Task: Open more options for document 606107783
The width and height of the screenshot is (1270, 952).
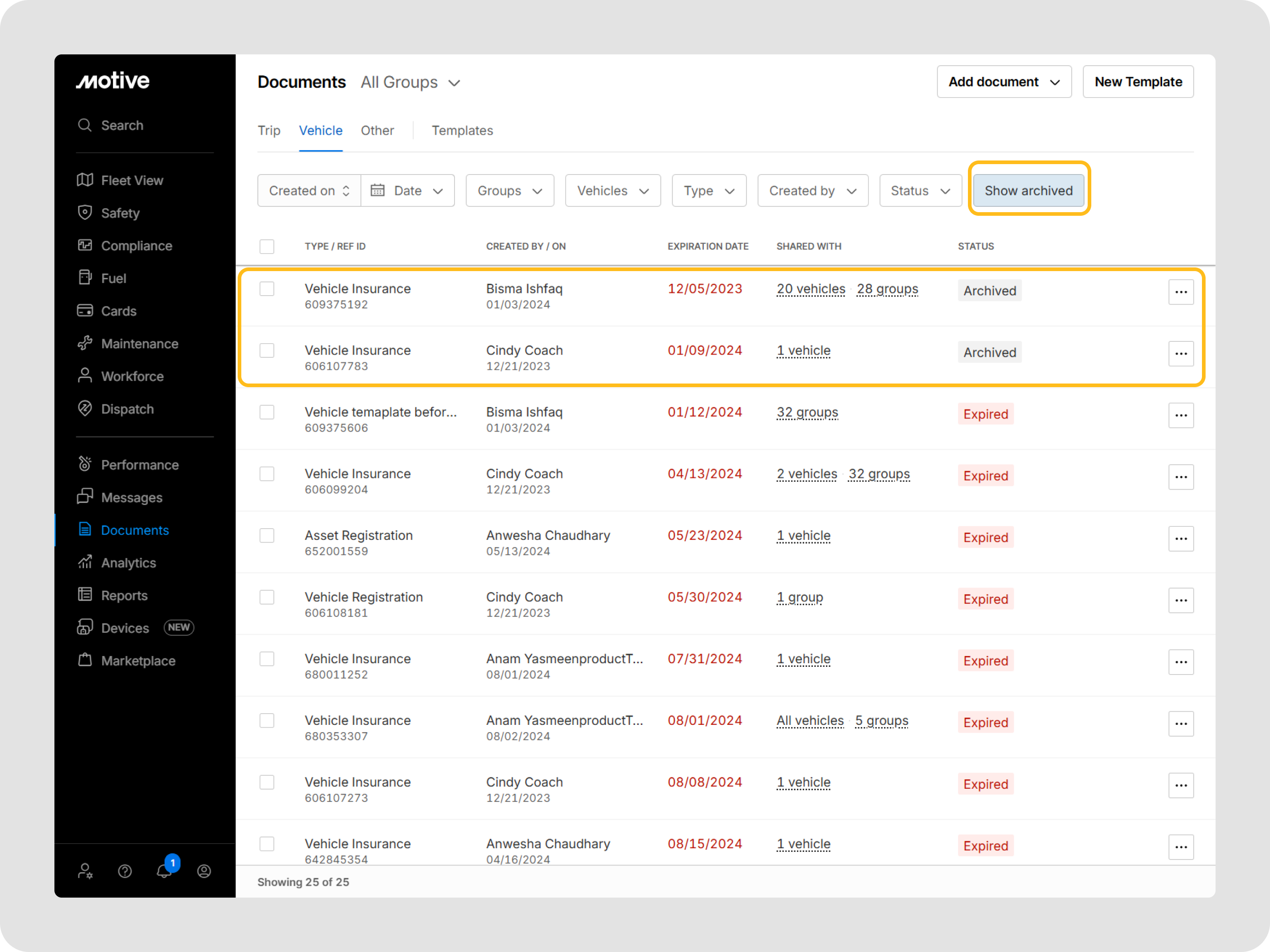Action: coord(1181,354)
